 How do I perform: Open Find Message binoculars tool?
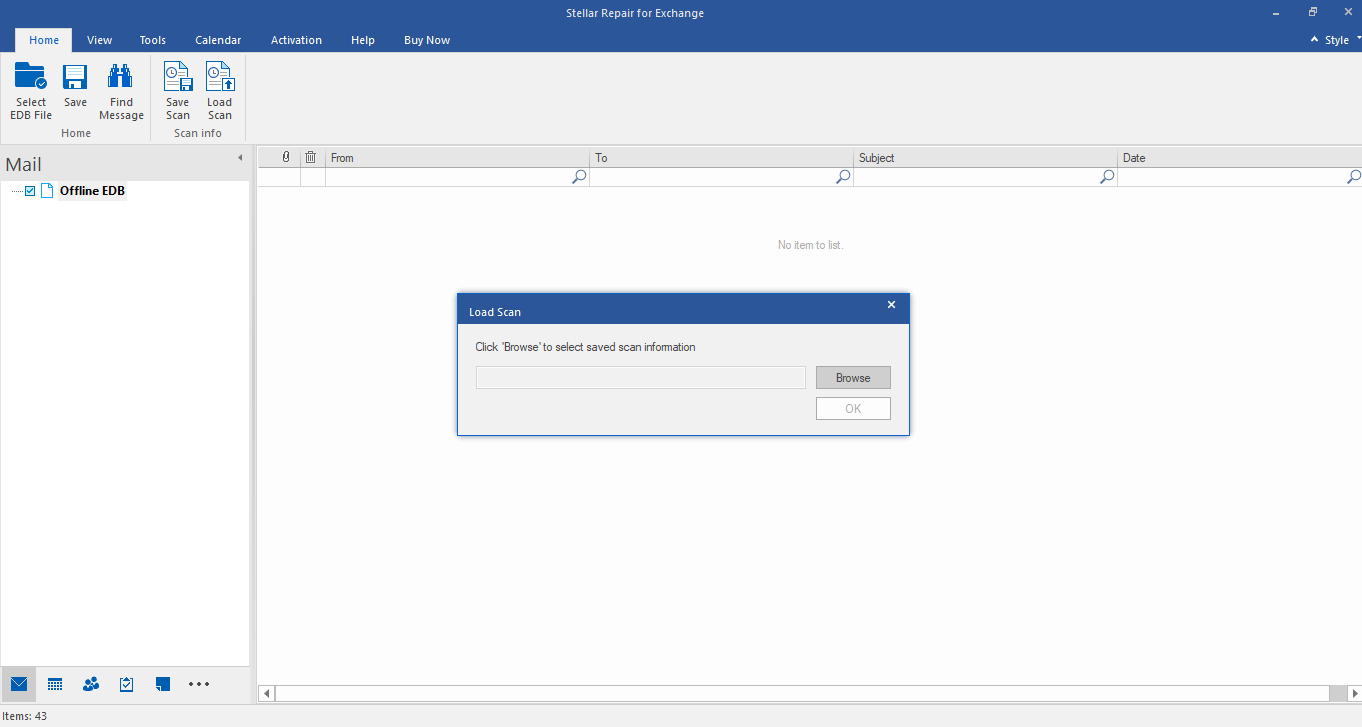pyautogui.click(x=121, y=77)
